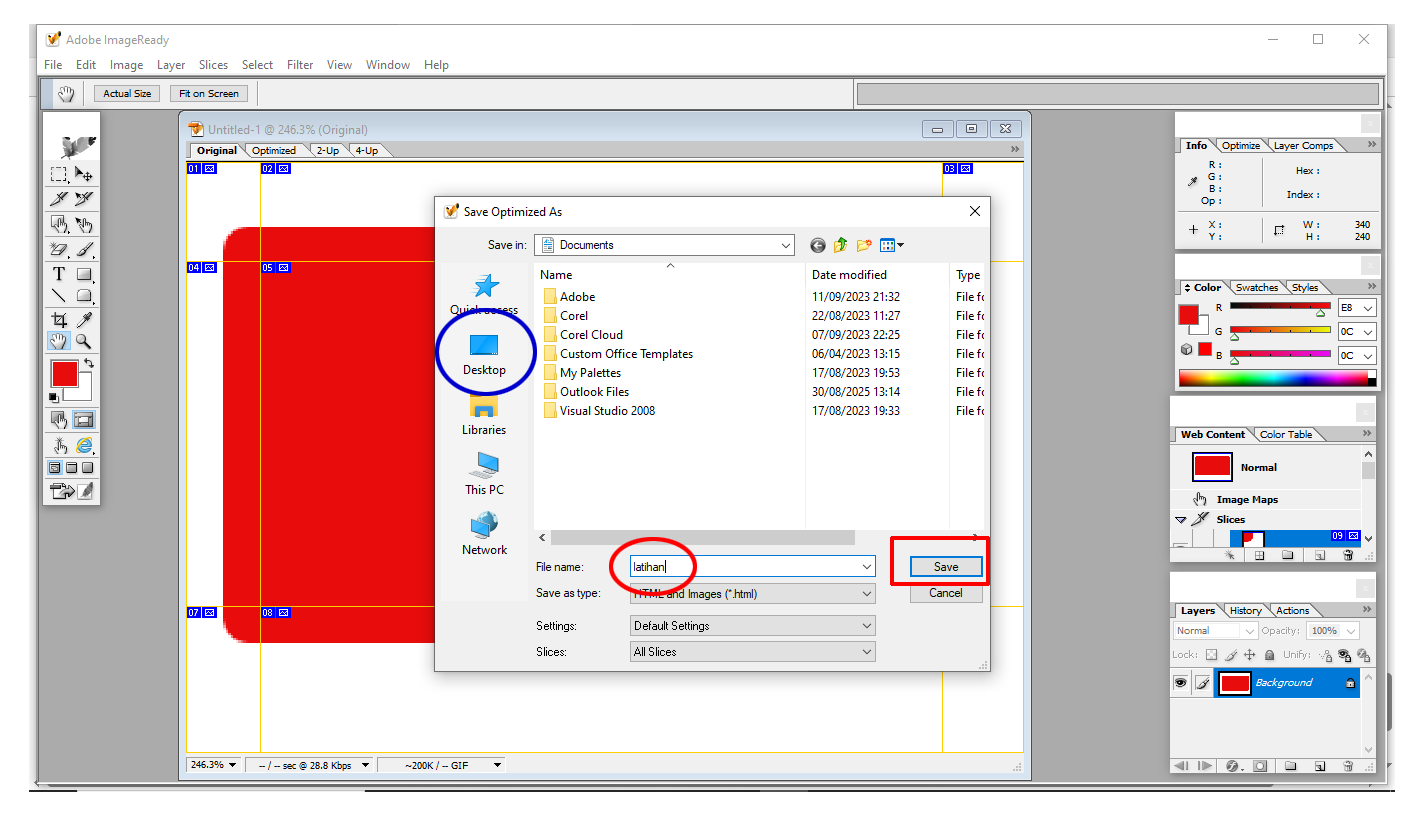Screen dimensions: 1428x824
Task: Select the Crop tool
Action: tap(59, 320)
